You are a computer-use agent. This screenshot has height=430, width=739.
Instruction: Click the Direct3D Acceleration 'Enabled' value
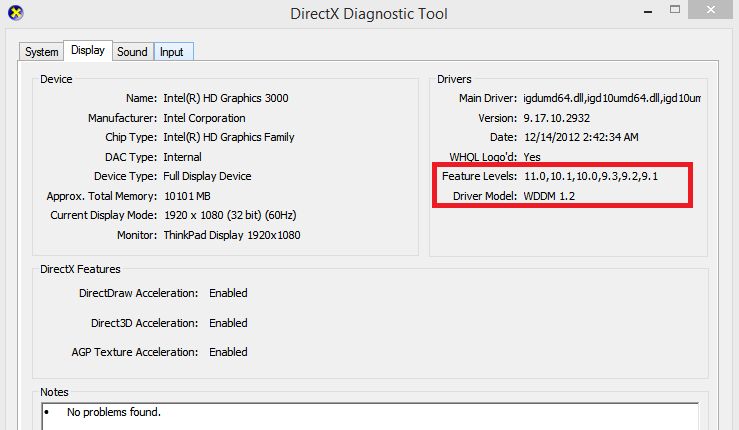[228, 323]
